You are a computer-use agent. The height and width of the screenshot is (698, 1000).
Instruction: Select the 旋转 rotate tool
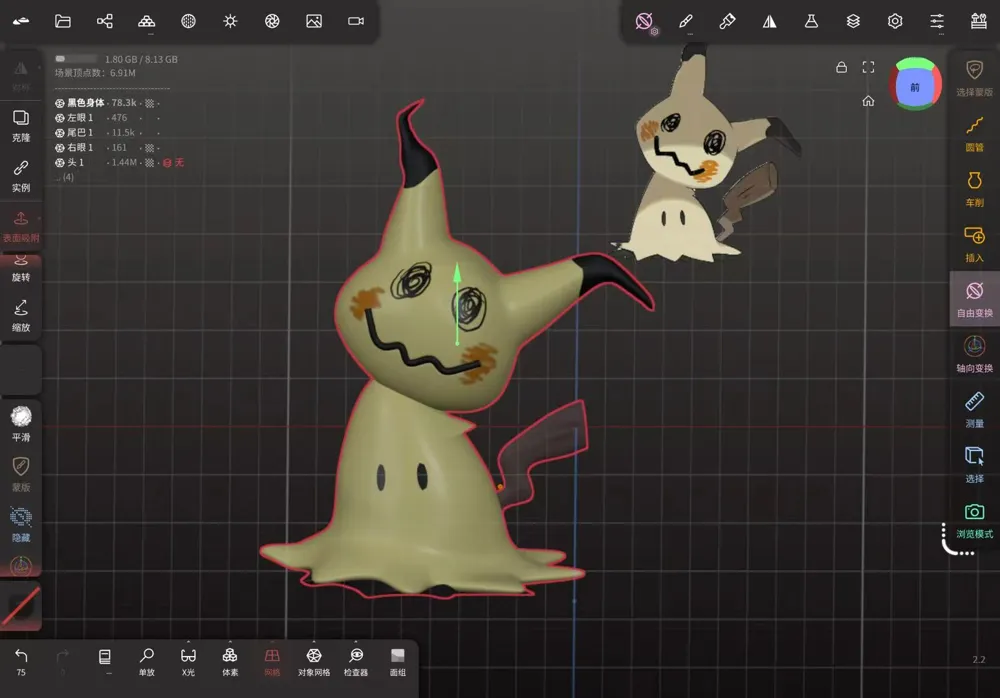click(20, 269)
